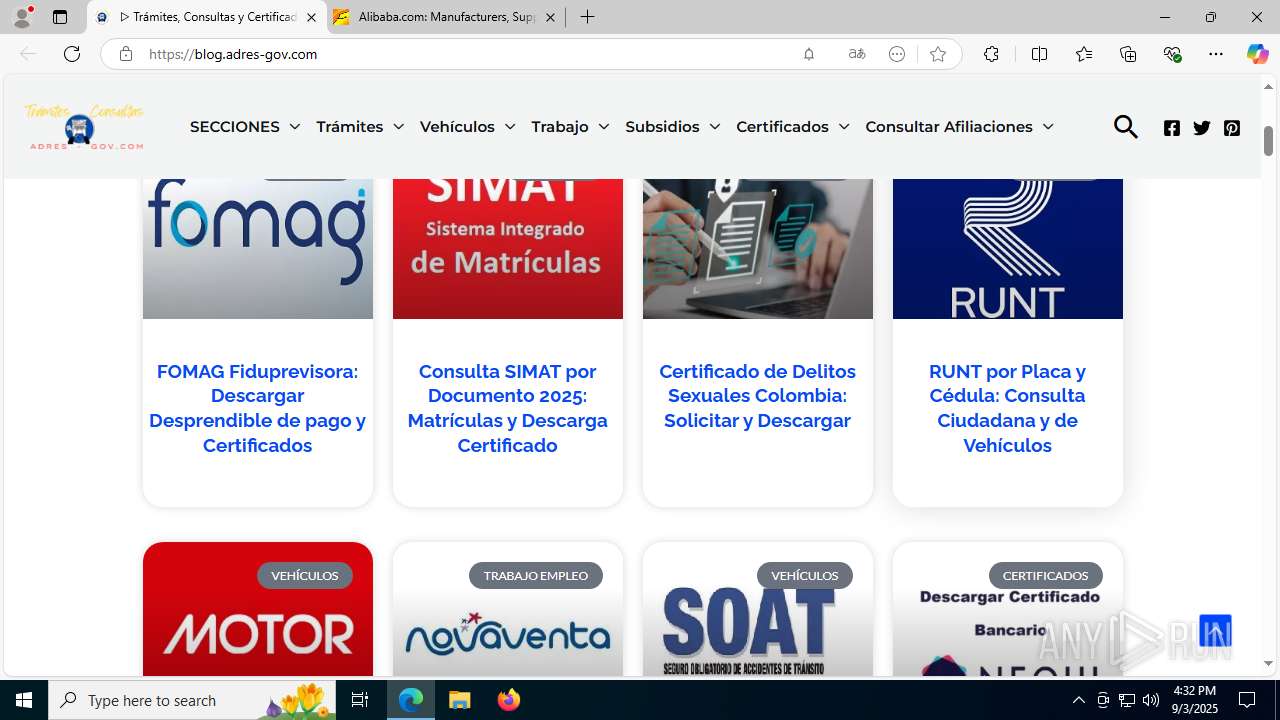Launch Copilot from the browser toolbar
1280x720 pixels.
pos(1257,54)
